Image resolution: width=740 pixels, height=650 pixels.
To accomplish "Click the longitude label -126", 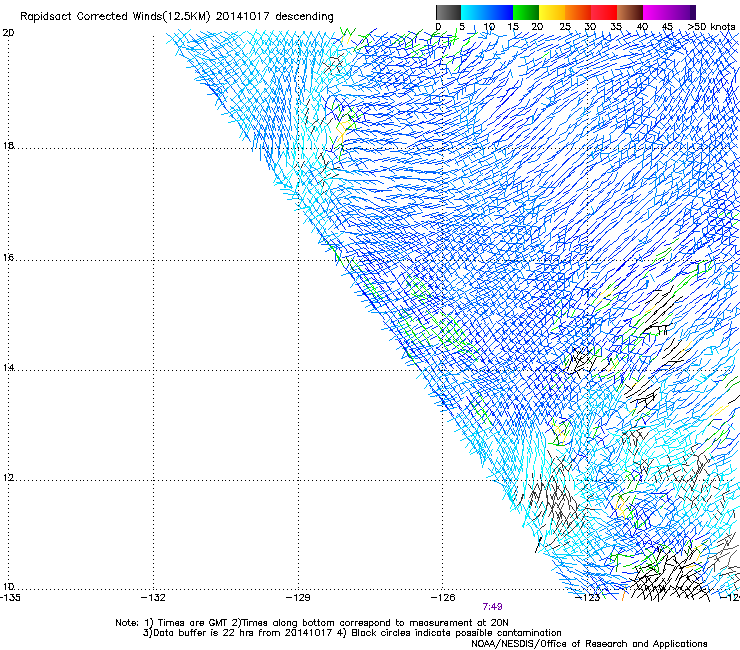I will point(443,598).
